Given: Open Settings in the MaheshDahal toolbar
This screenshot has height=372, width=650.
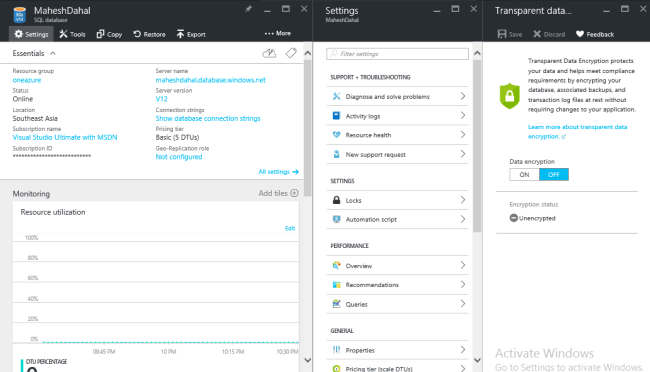Looking at the screenshot, I should point(32,34).
